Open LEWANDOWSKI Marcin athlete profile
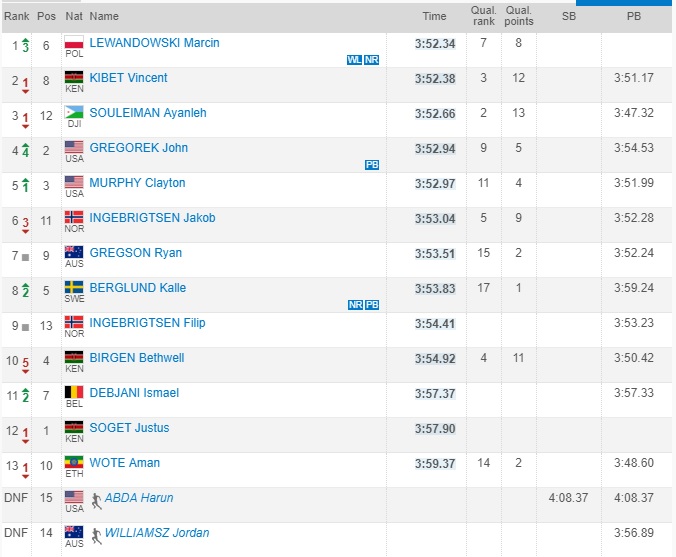Screen dimensions: 676x557 coord(154,43)
